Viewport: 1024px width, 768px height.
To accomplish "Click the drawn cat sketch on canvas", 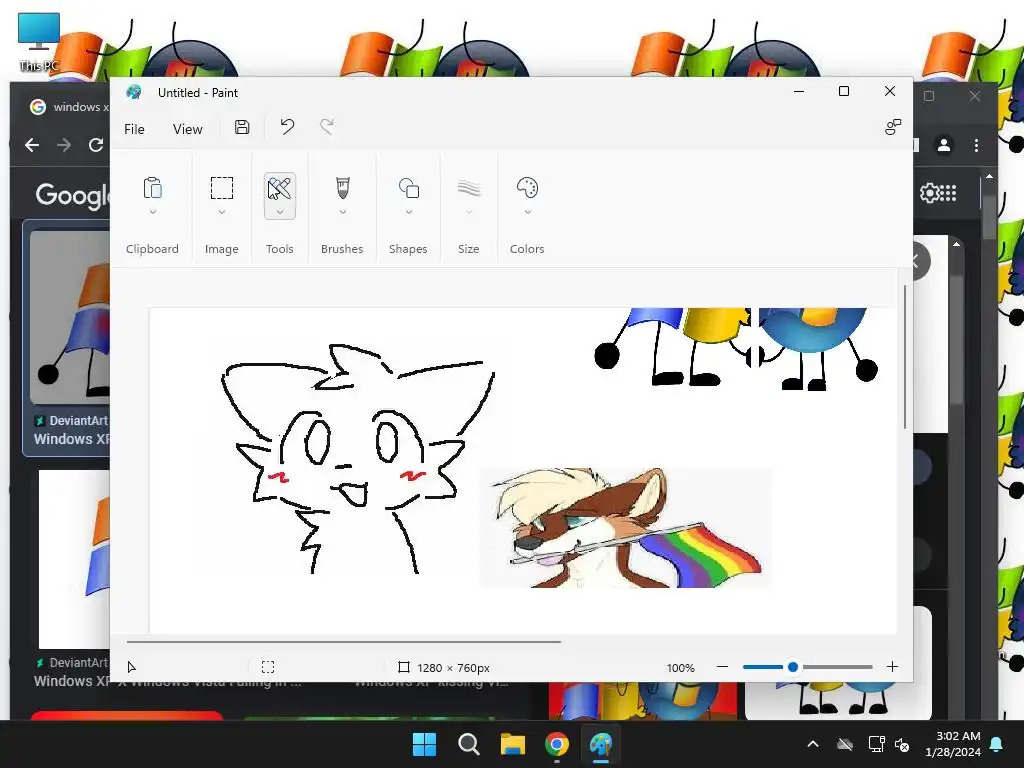I will click(358, 458).
